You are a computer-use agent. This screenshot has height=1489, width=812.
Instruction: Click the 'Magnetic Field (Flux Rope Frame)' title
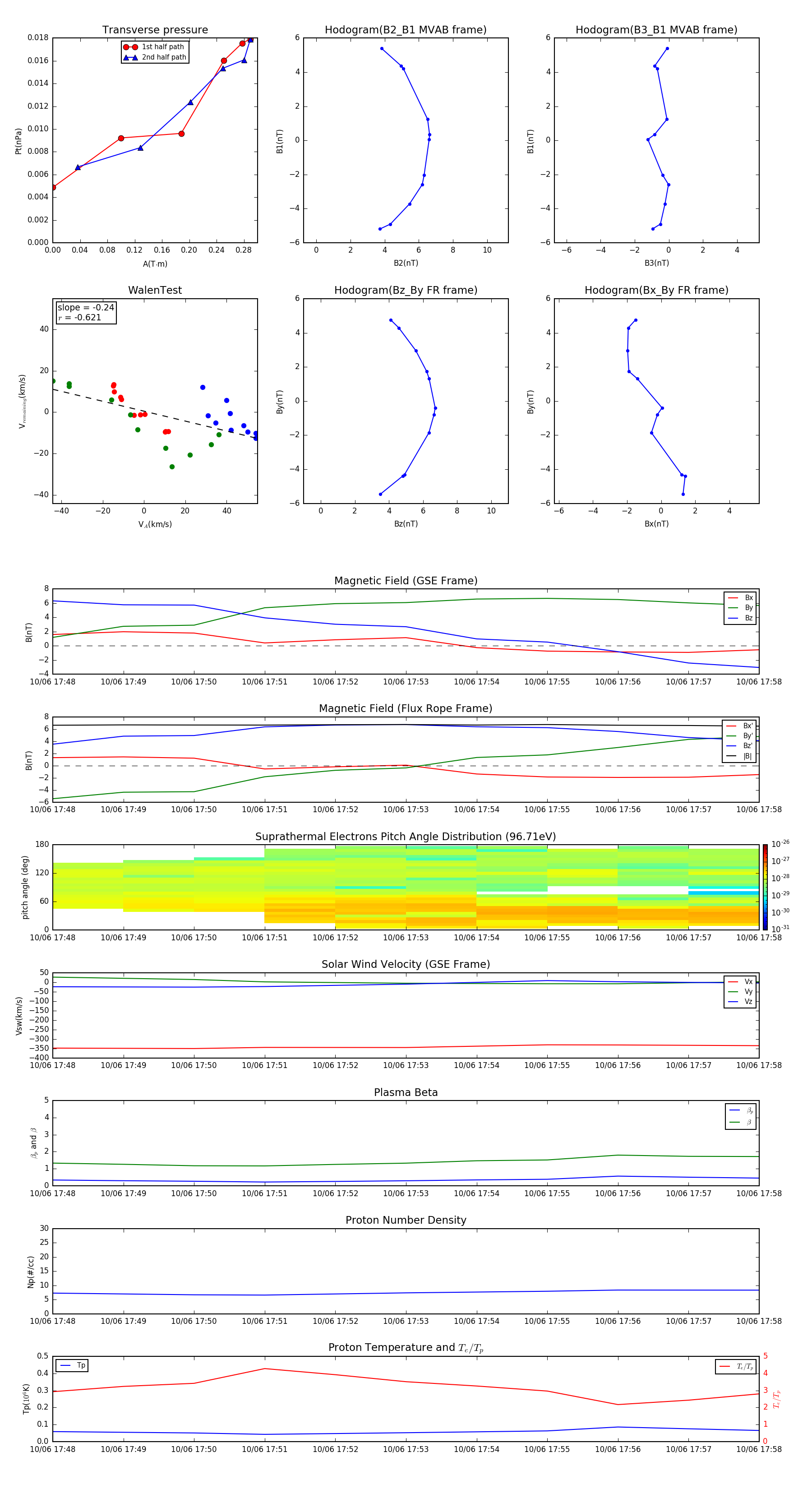(406, 709)
